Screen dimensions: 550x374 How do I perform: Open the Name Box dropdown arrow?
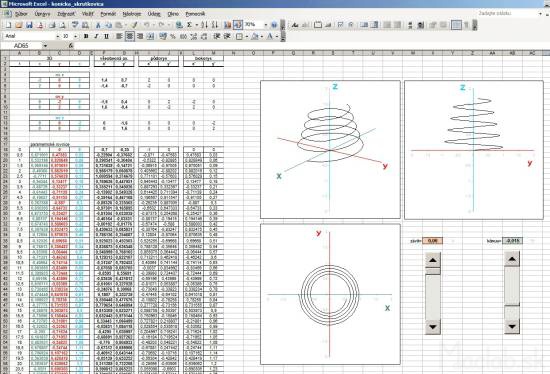(45, 46)
